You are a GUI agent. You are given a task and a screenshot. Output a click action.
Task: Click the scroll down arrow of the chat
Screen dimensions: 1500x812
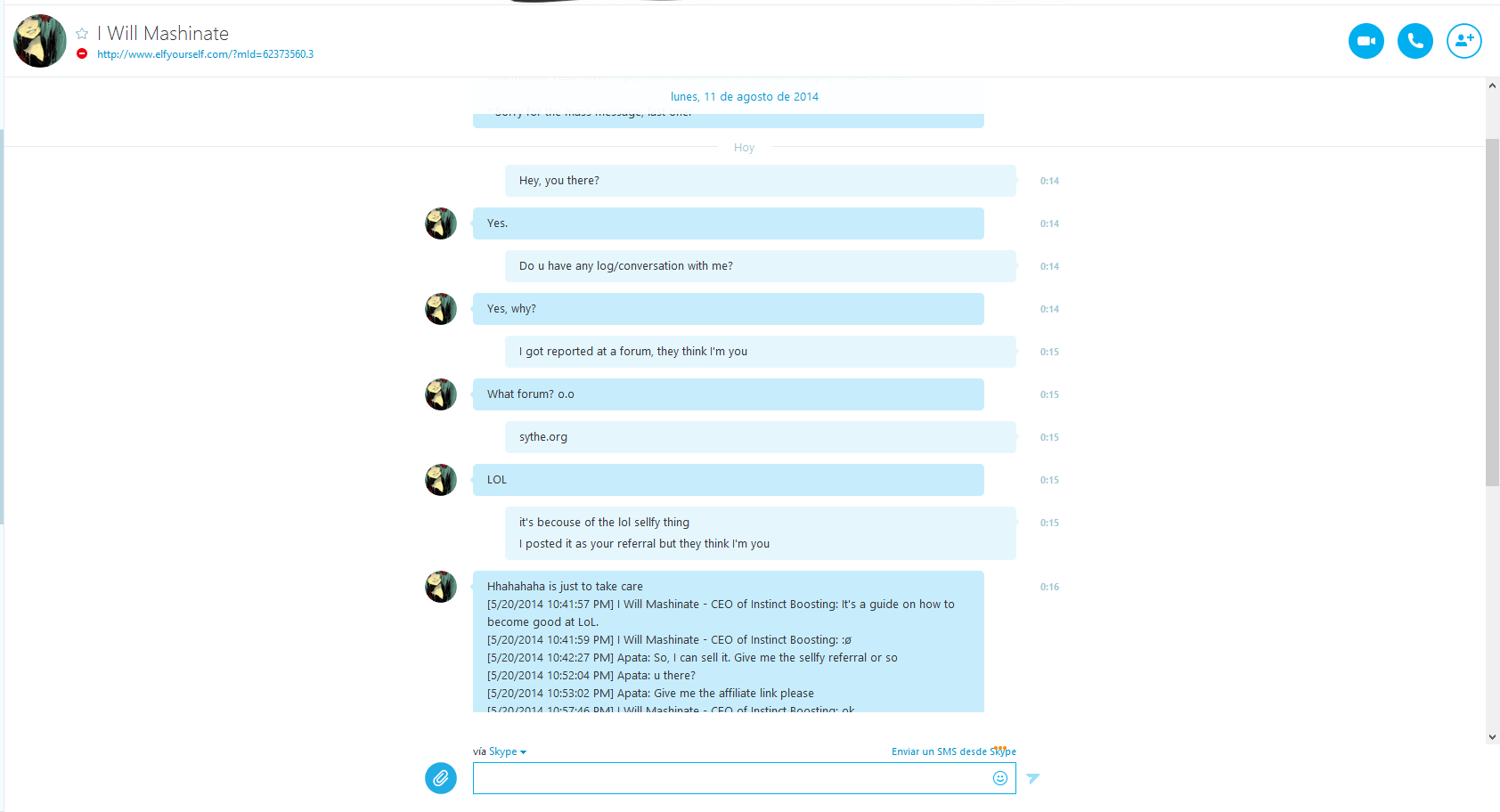click(x=1492, y=737)
